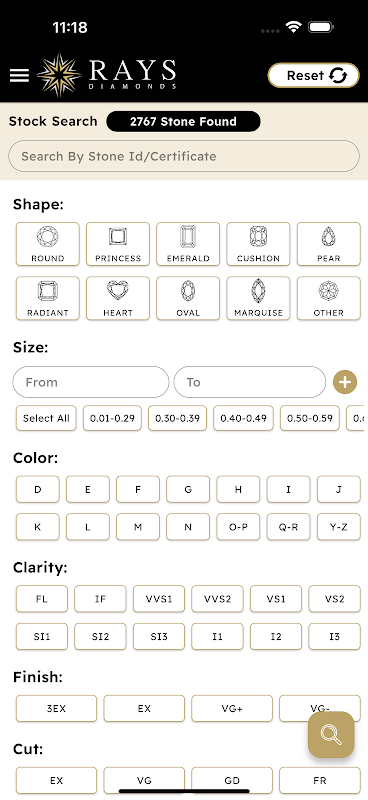The height and width of the screenshot is (800, 368).
Task: Toggle color D filter
Action: 38,489
